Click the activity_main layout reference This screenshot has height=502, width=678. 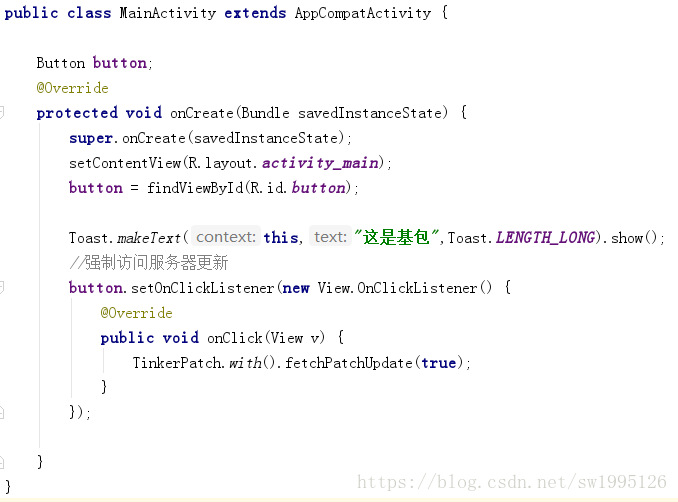[x=320, y=163]
